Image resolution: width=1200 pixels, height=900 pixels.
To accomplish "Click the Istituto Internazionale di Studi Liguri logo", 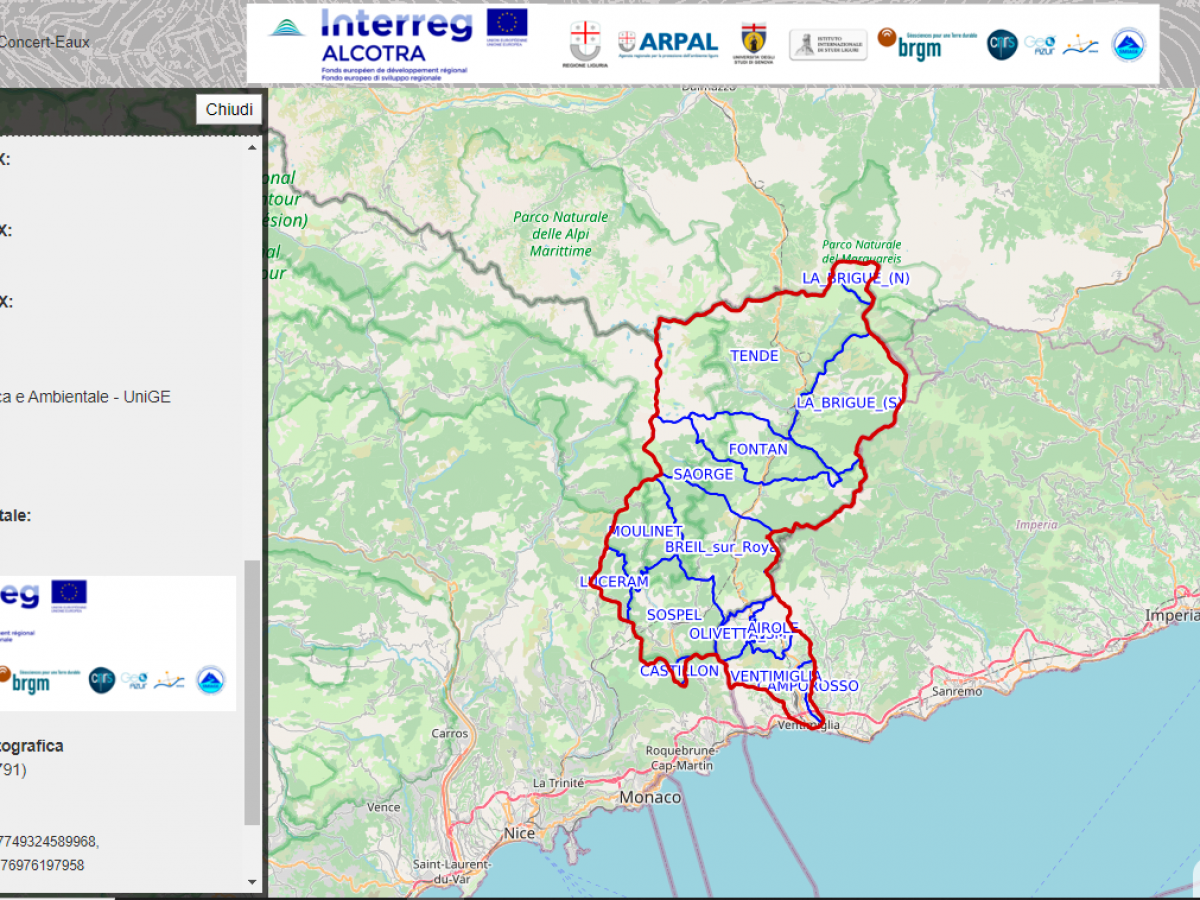I will (x=829, y=44).
